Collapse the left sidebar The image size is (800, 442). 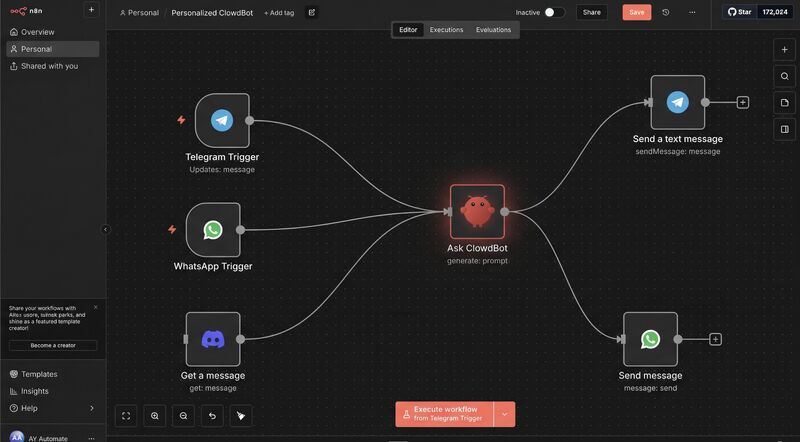[106, 229]
